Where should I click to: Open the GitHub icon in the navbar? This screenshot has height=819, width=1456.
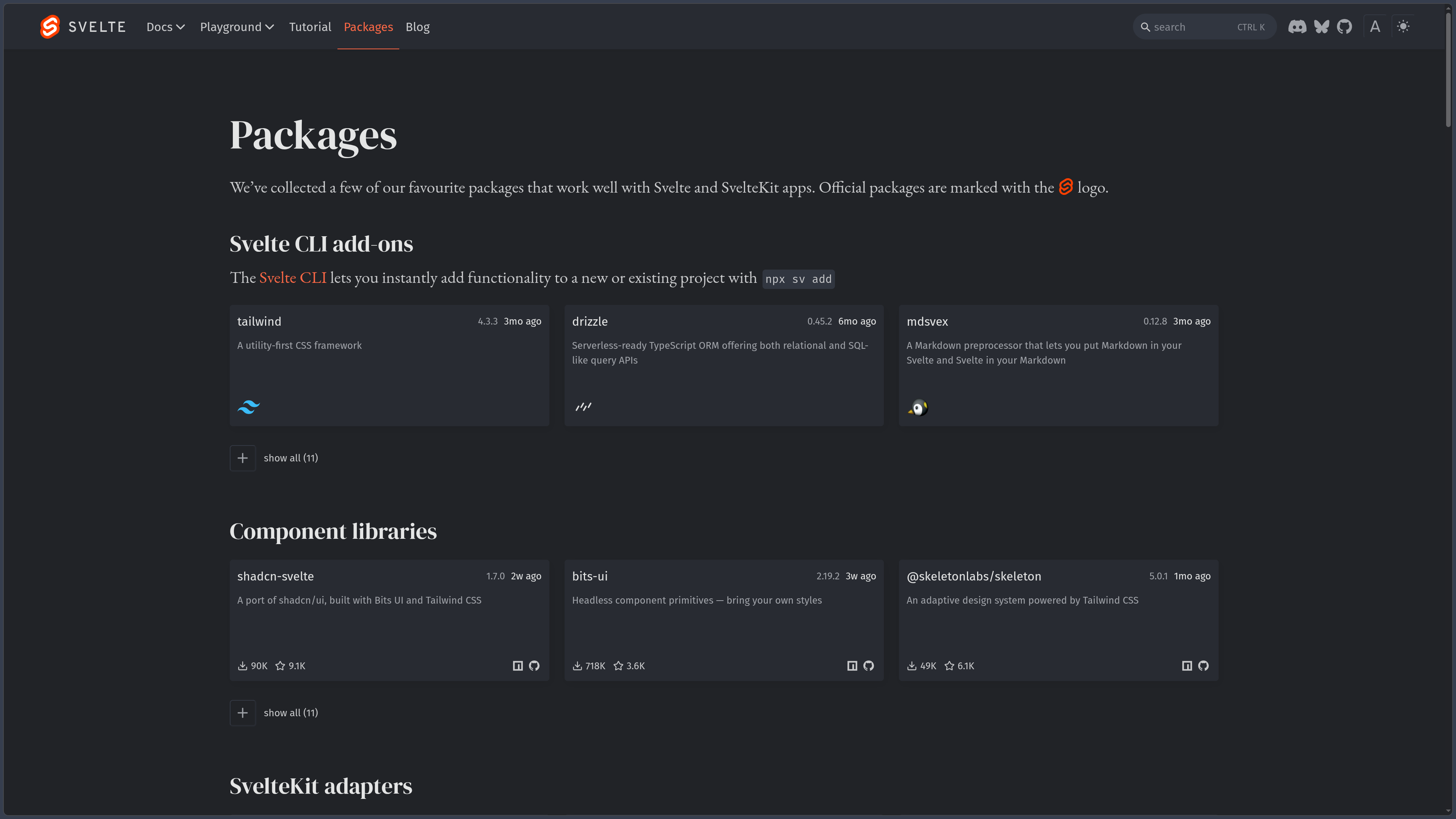coord(1344,27)
